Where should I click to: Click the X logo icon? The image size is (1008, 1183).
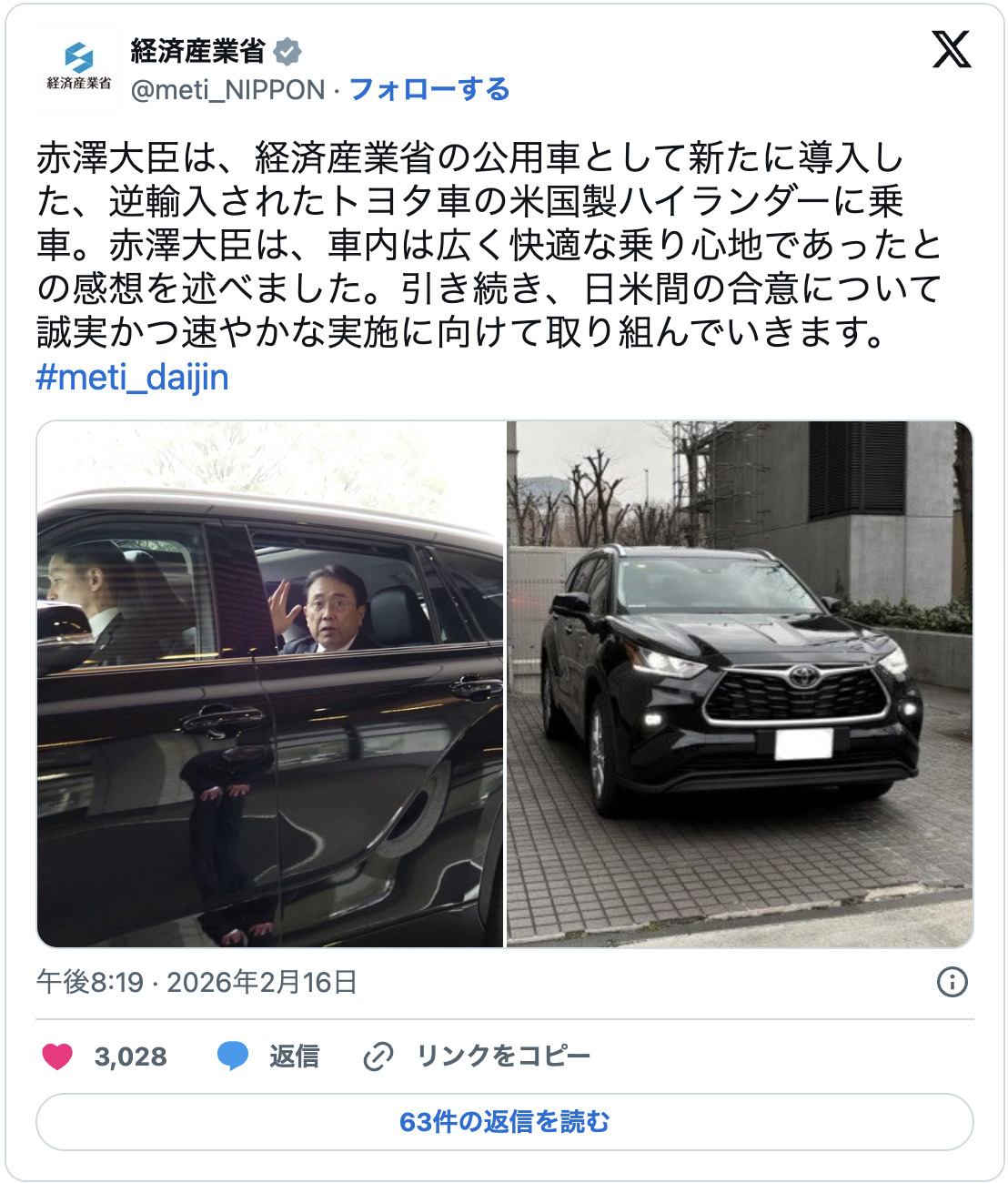coord(952,50)
